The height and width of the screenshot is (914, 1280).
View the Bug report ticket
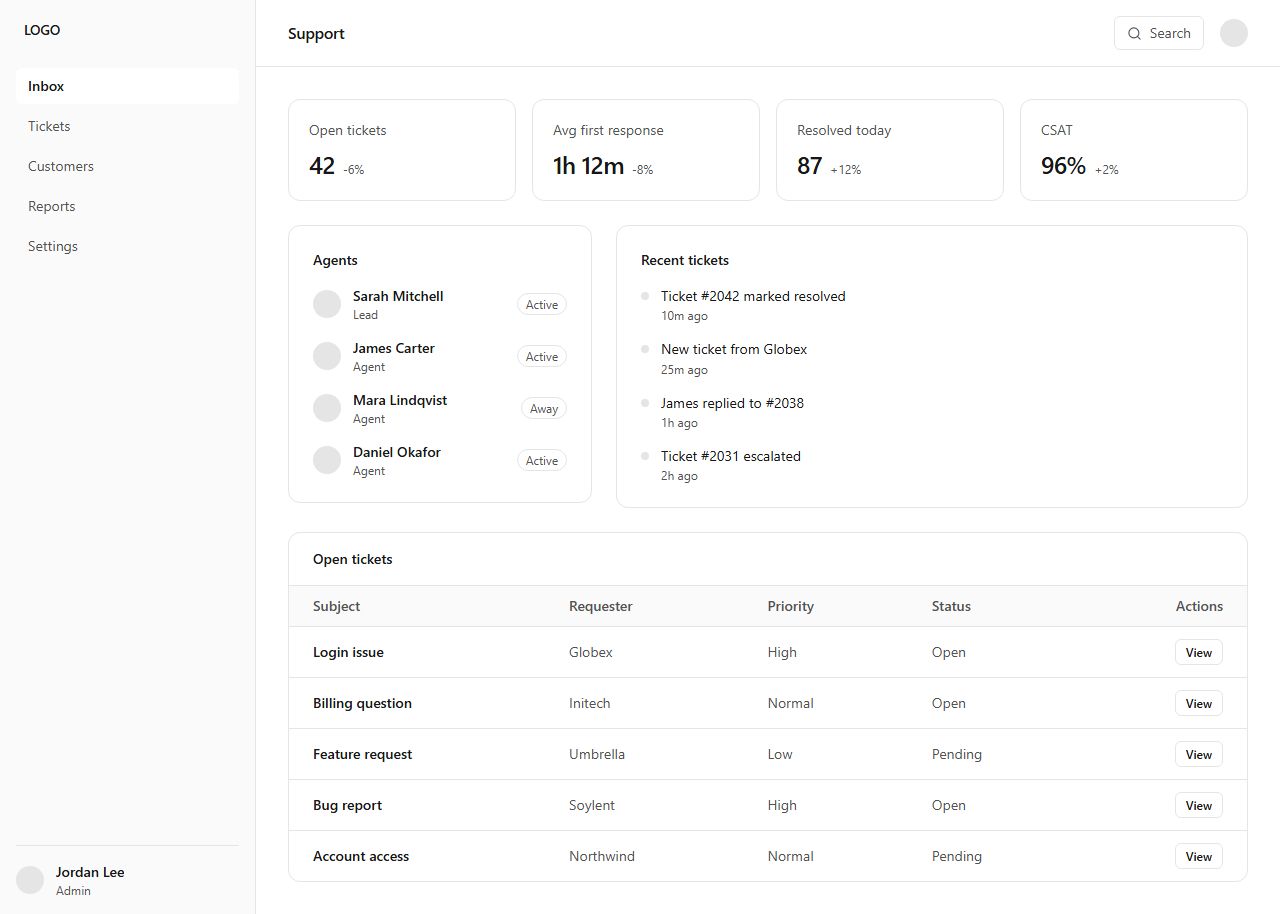1199,805
